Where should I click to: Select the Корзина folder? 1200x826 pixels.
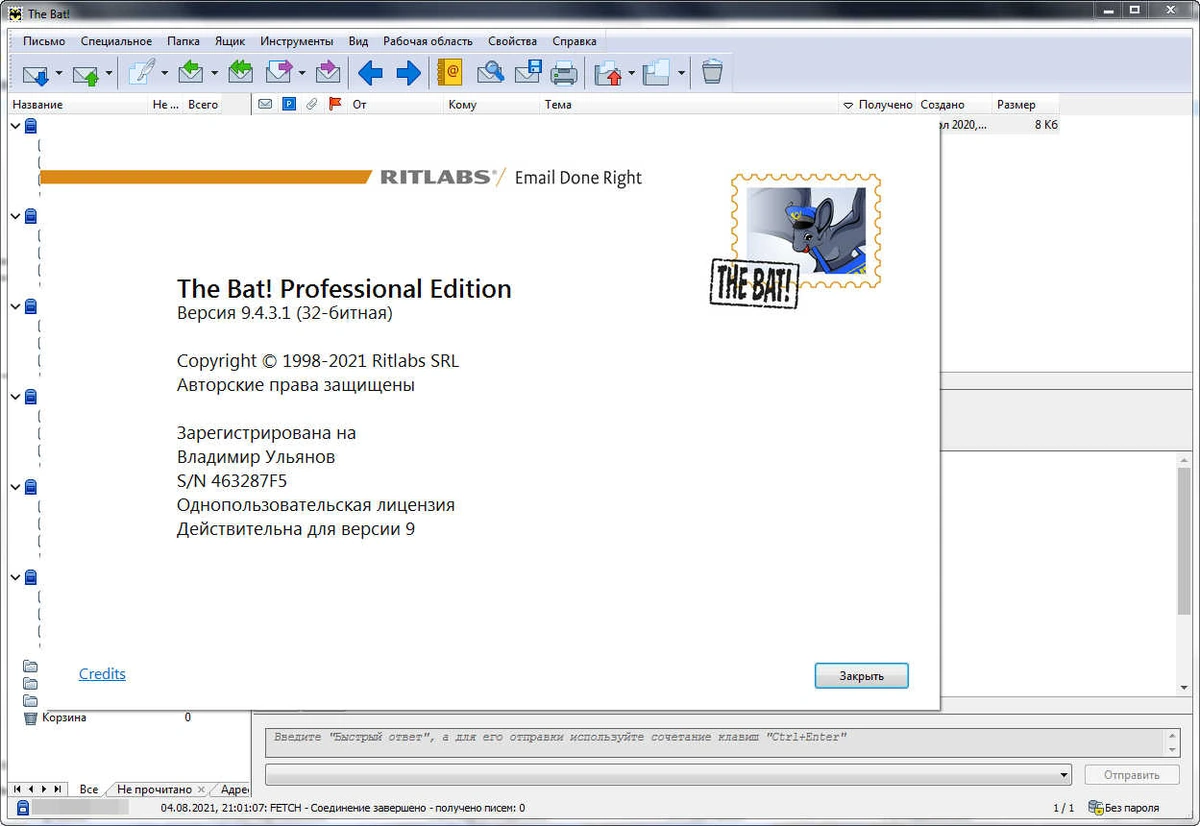[x=64, y=717]
